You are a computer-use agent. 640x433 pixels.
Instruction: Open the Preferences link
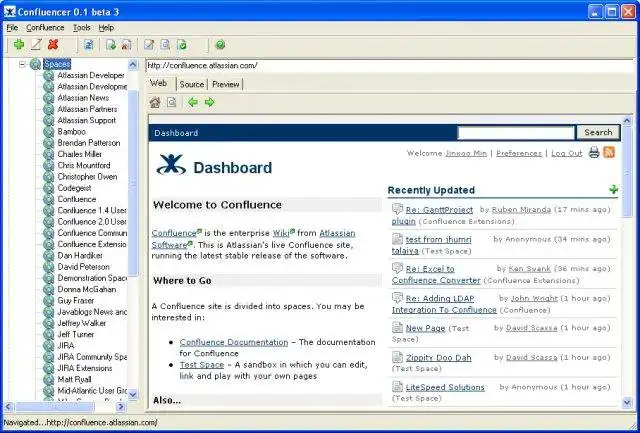(x=519, y=153)
